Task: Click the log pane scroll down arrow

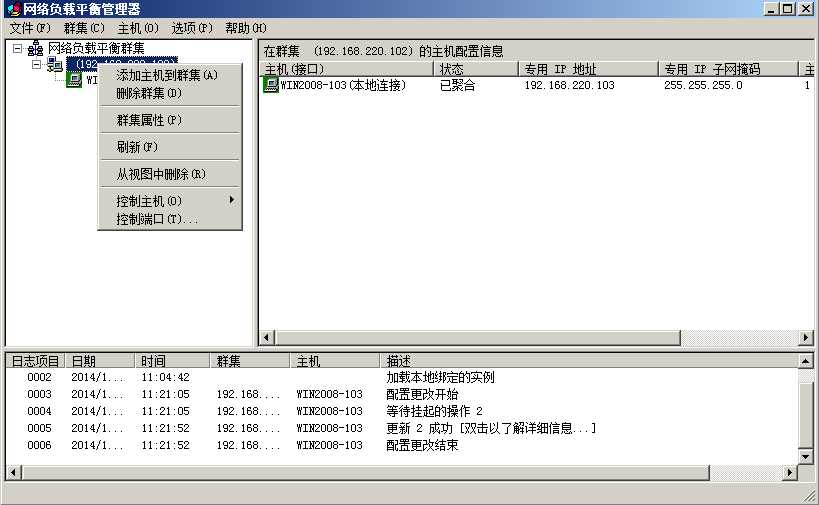Action: (x=805, y=457)
